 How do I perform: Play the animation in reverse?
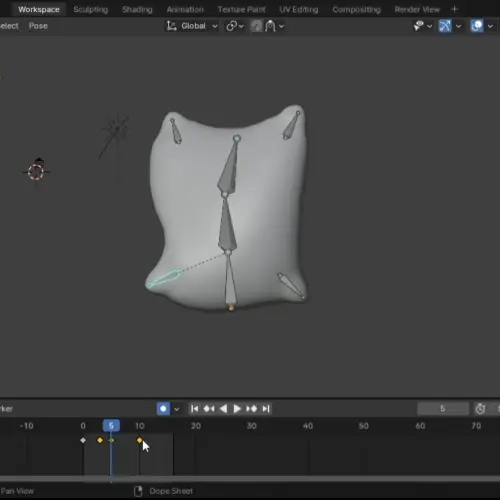[223, 408]
